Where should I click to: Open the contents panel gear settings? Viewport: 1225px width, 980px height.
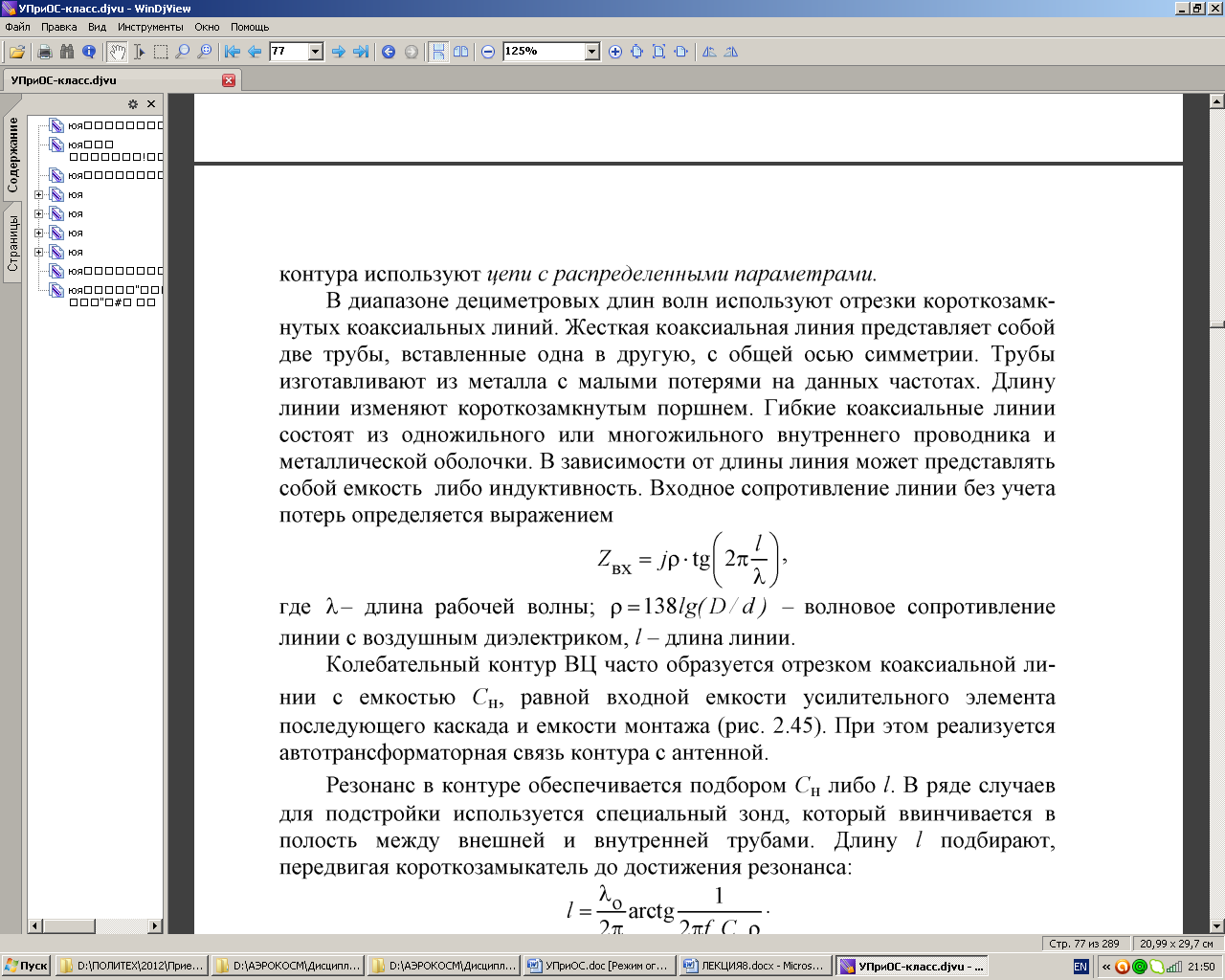[133, 104]
